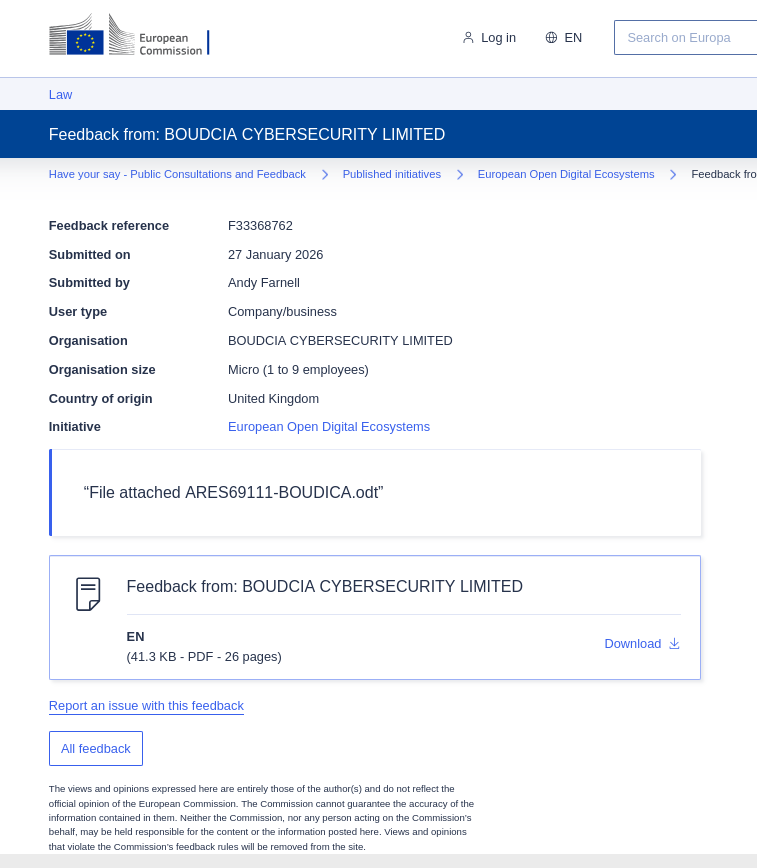The width and height of the screenshot is (757, 868).
Task: Select Micro (1 to 9 employees) text
Action: click(298, 370)
